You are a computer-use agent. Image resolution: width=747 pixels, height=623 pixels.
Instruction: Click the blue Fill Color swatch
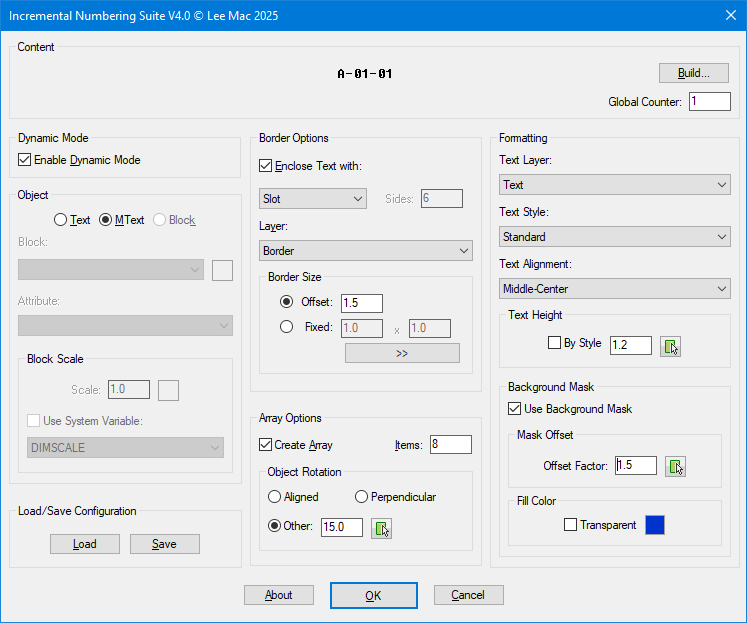[x=655, y=525]
